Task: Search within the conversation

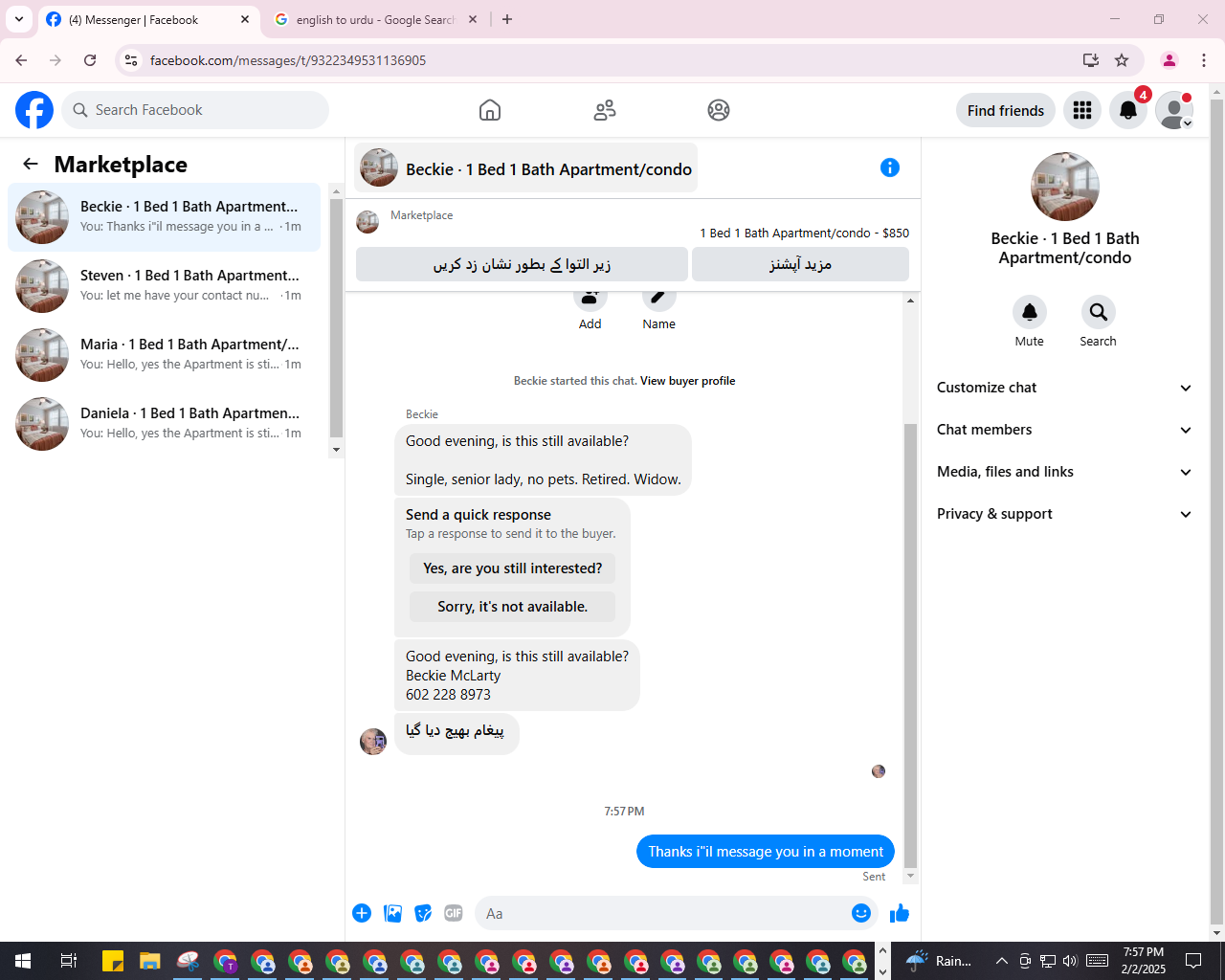Action: click(x=1099, y=312)
